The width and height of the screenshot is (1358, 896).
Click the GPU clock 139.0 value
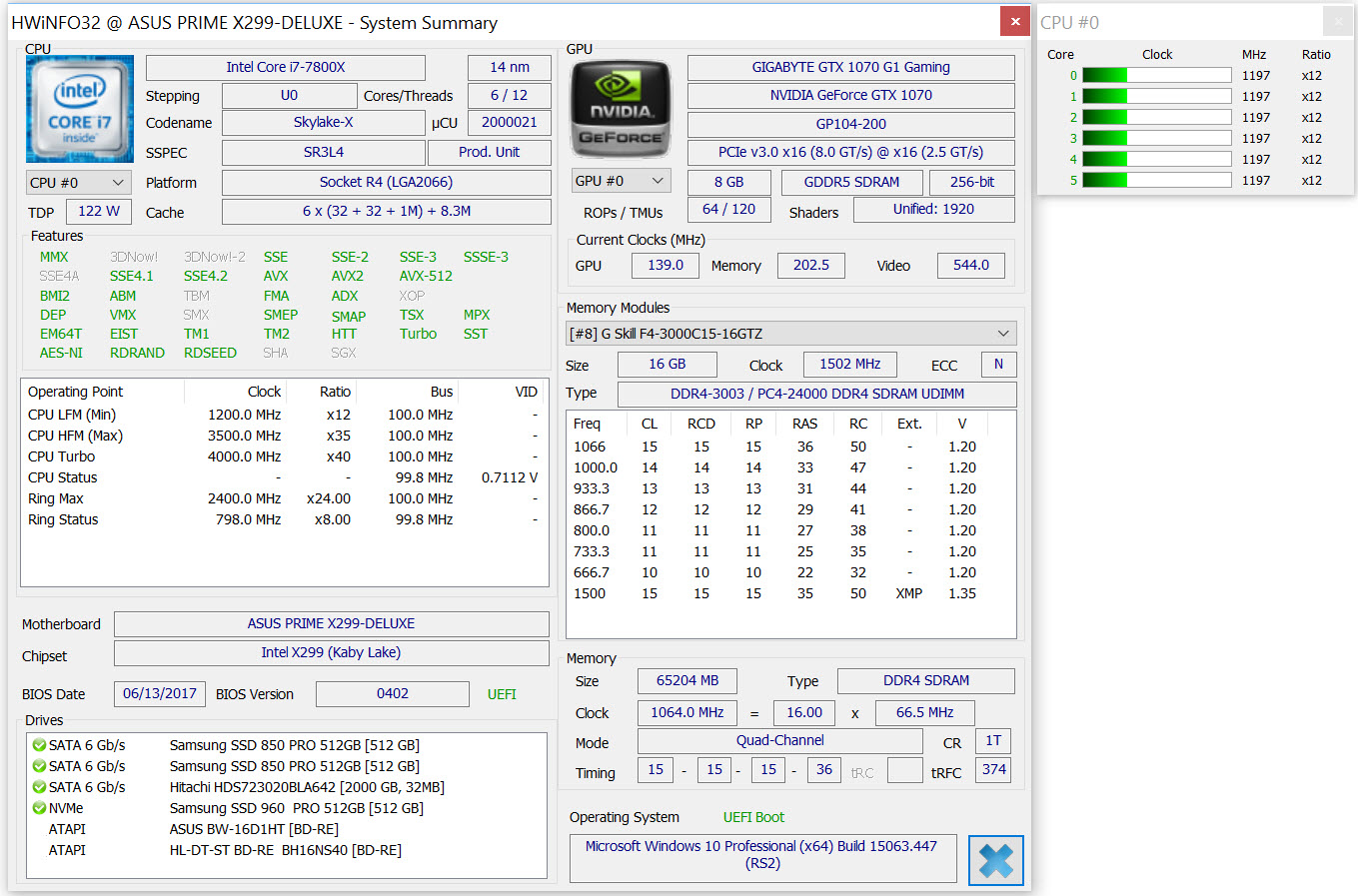tap(666, 265)
